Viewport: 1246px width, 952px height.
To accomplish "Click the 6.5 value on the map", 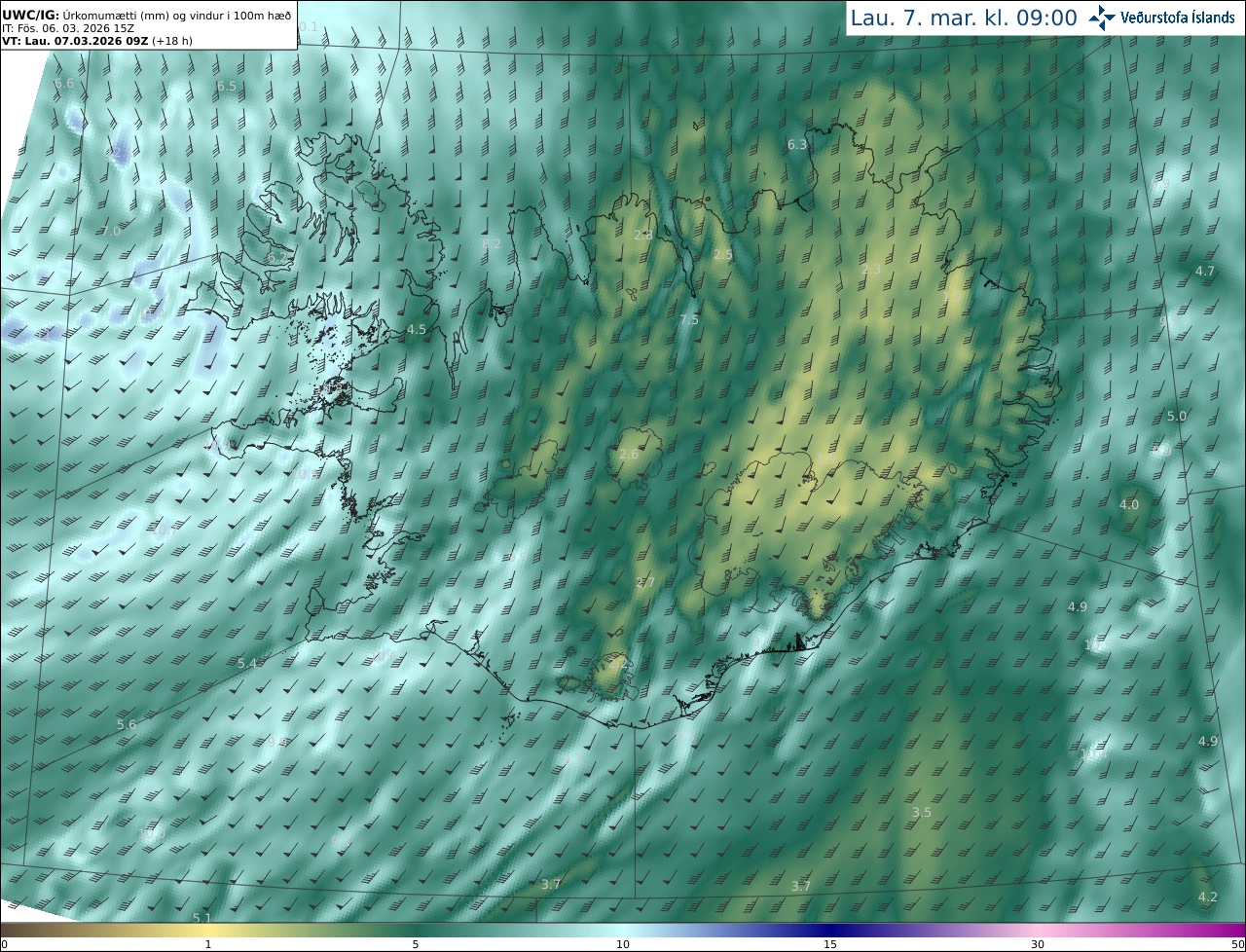I will 227,87.
